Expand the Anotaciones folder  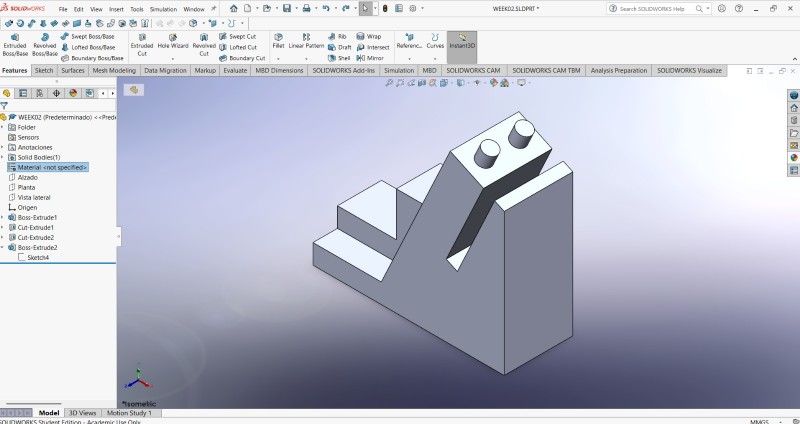coord(3,147)
